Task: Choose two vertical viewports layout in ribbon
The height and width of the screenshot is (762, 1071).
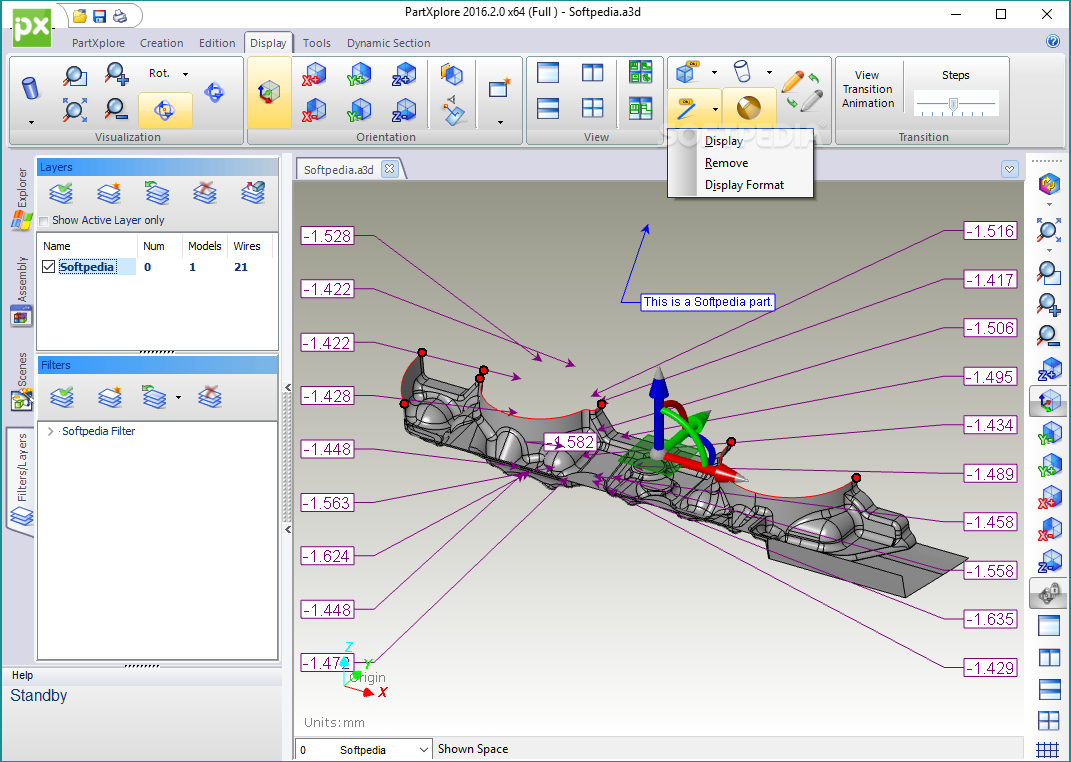Action: [x=592, y=72]
